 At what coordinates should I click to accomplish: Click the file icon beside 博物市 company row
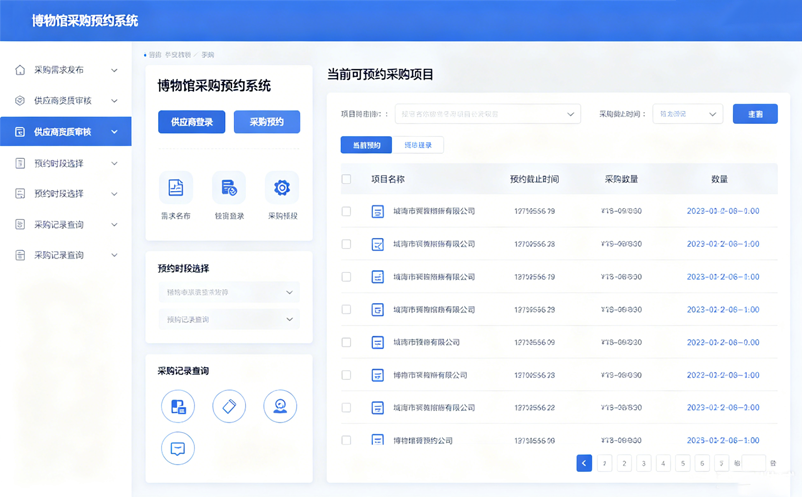pos(377,375)
